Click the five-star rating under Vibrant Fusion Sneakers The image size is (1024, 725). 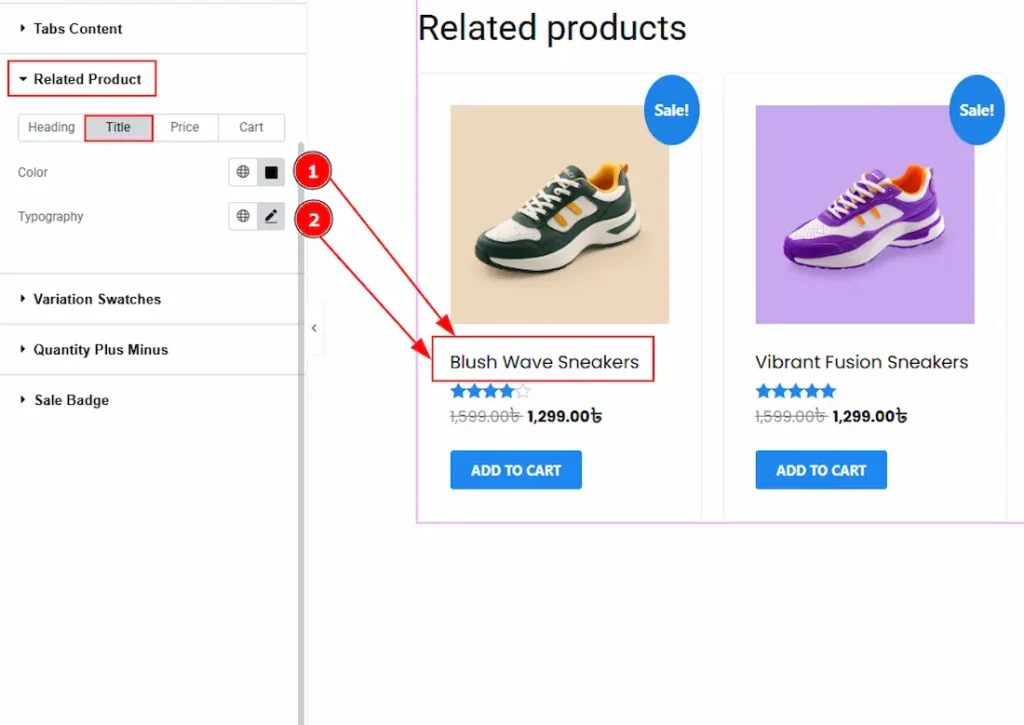[x=795, y=391]
